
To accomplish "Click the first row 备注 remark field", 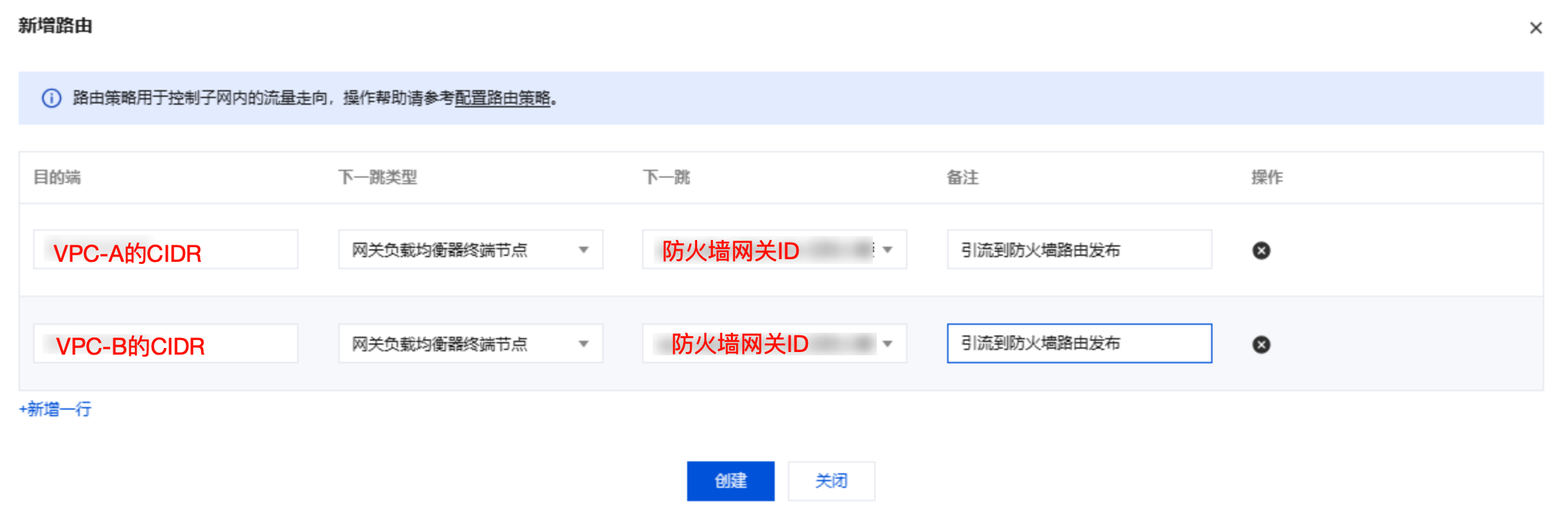I will pos(1079,250).
